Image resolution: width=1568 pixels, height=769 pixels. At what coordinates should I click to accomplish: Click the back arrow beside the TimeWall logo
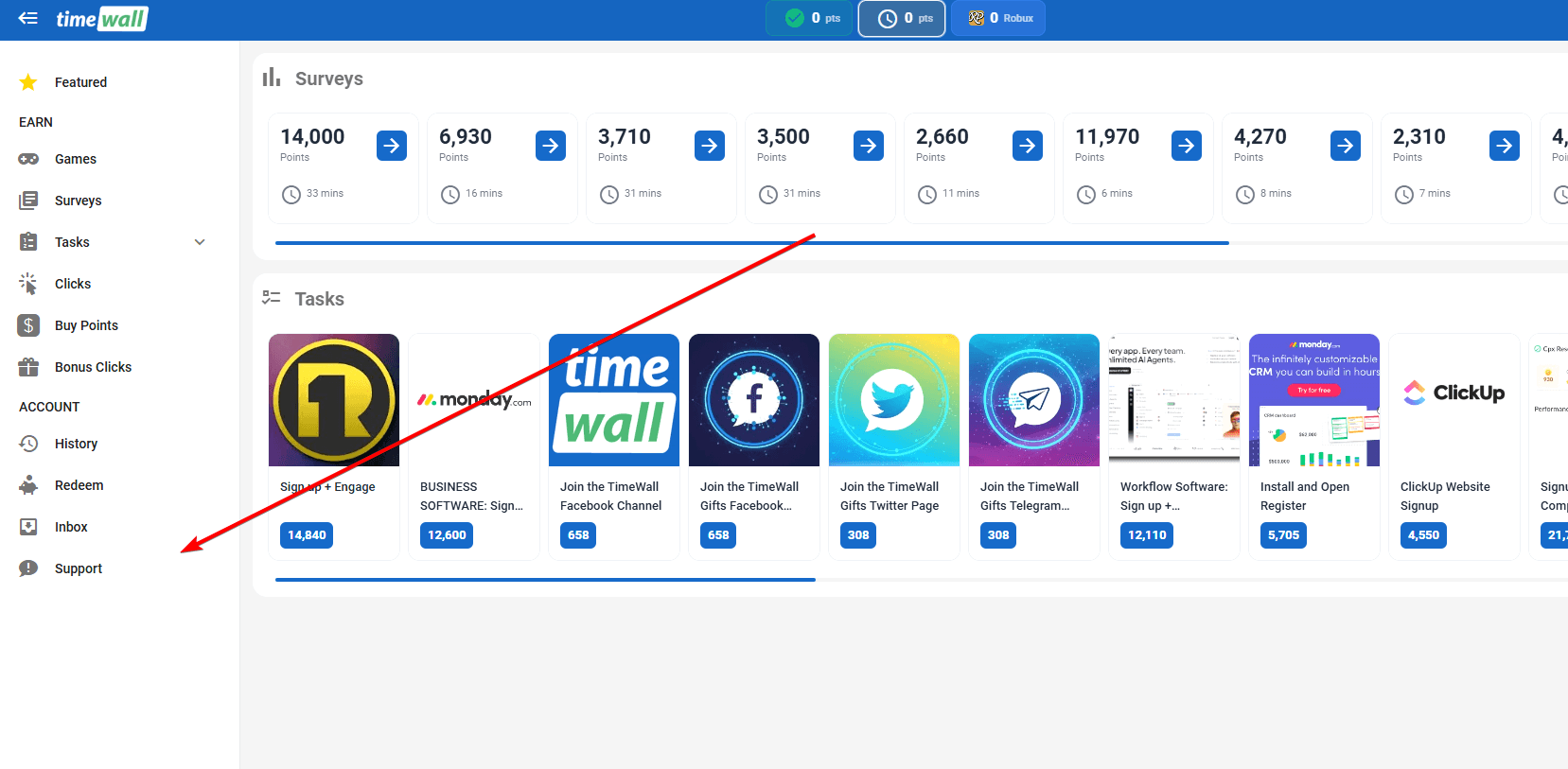tap(28, 18)
